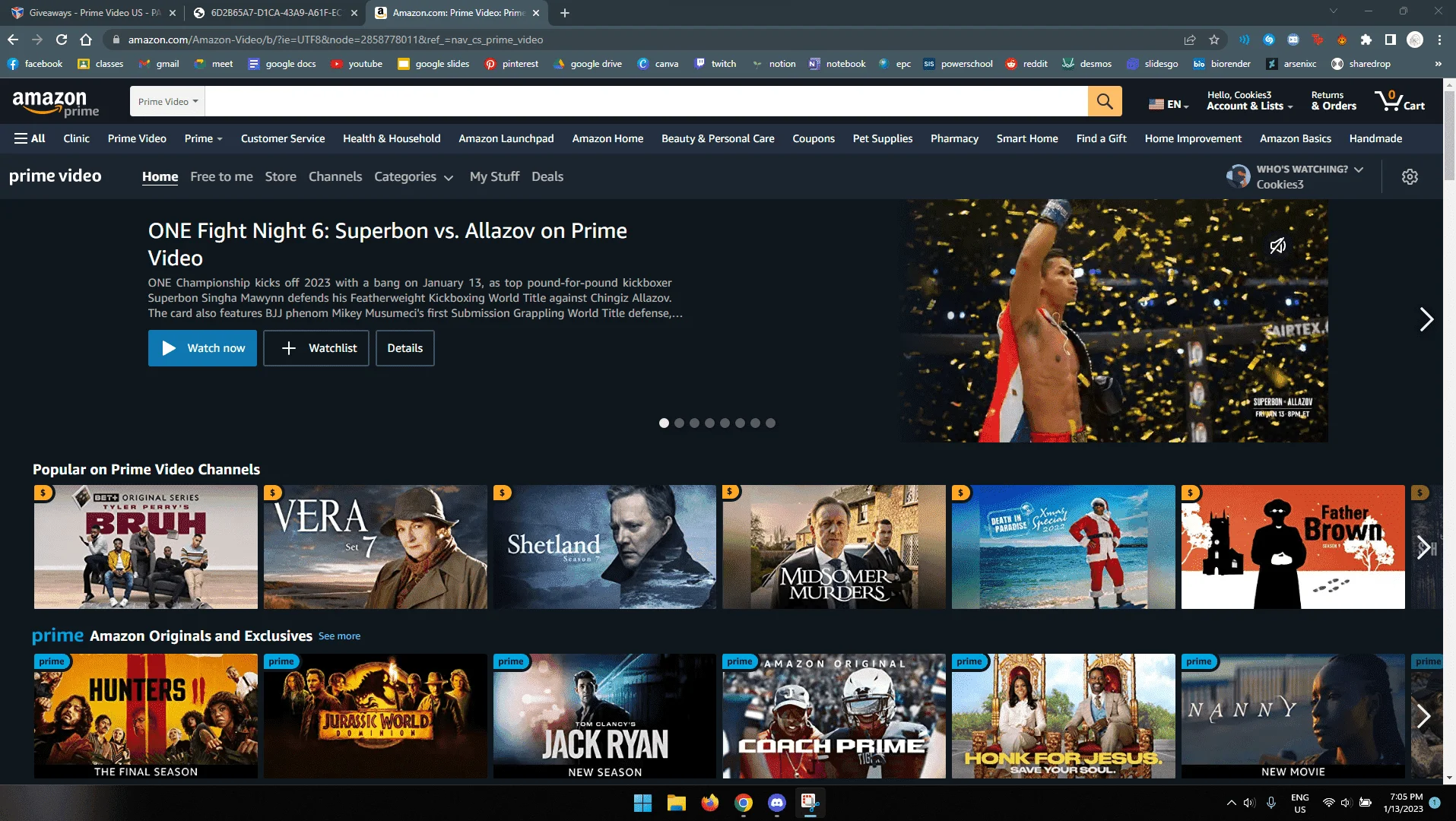The width and height of the screenshot is (1456, 821).
Task: Click browser home button
Action: point(86,40)
